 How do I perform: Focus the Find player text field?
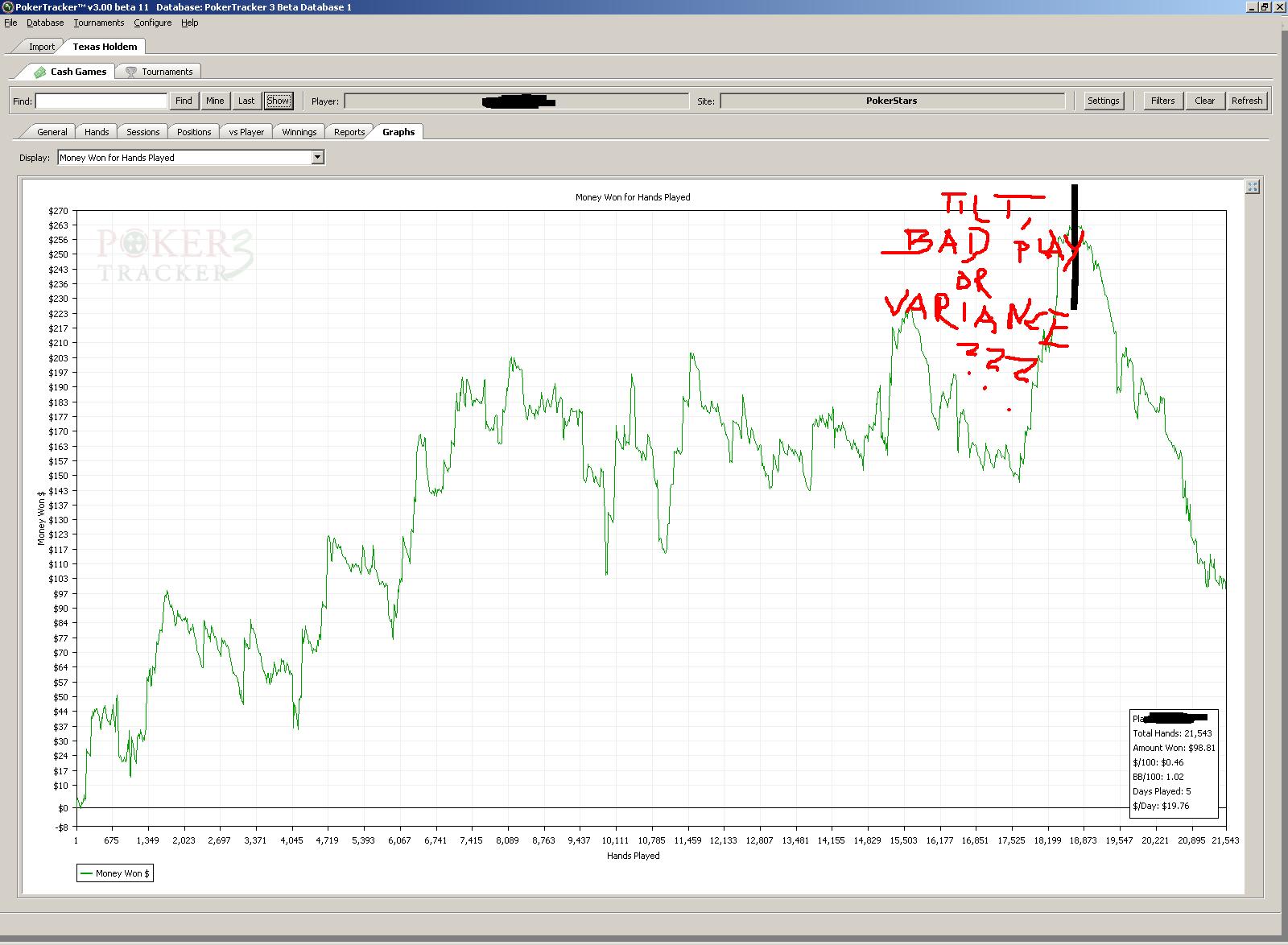click(x=101, y=101)
